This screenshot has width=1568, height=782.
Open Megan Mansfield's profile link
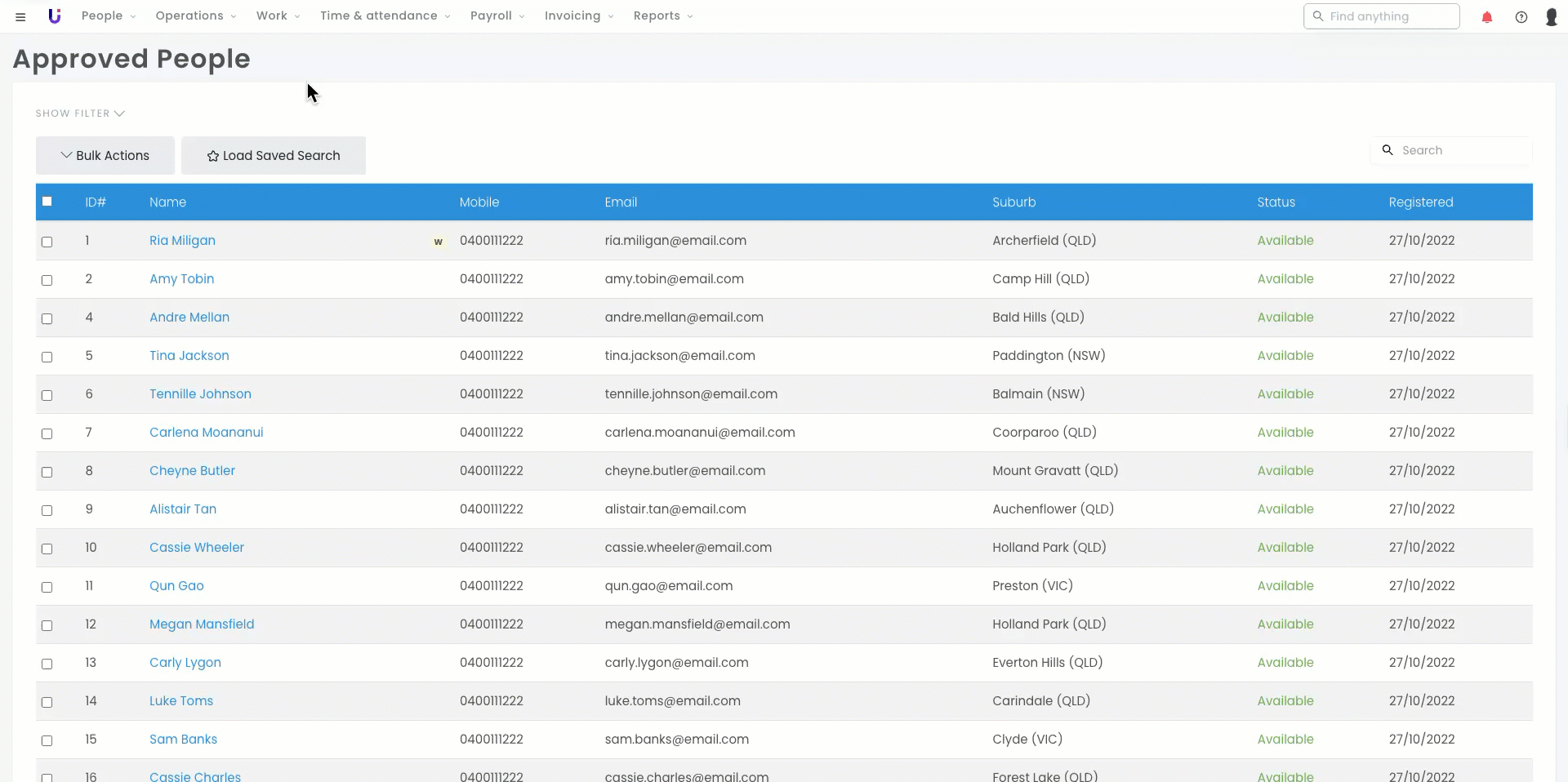[202, 624]
